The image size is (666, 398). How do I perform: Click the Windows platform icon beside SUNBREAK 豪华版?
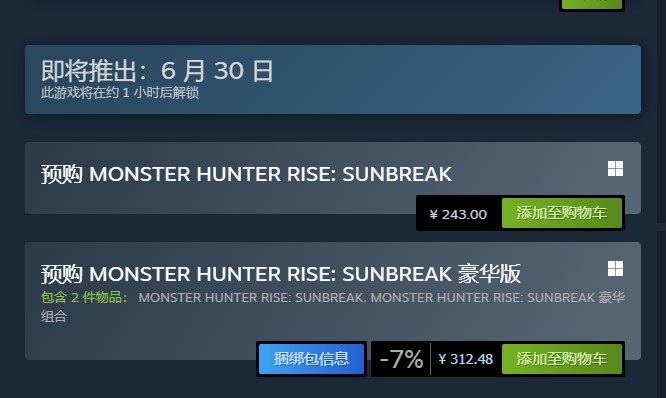(615, 268)
